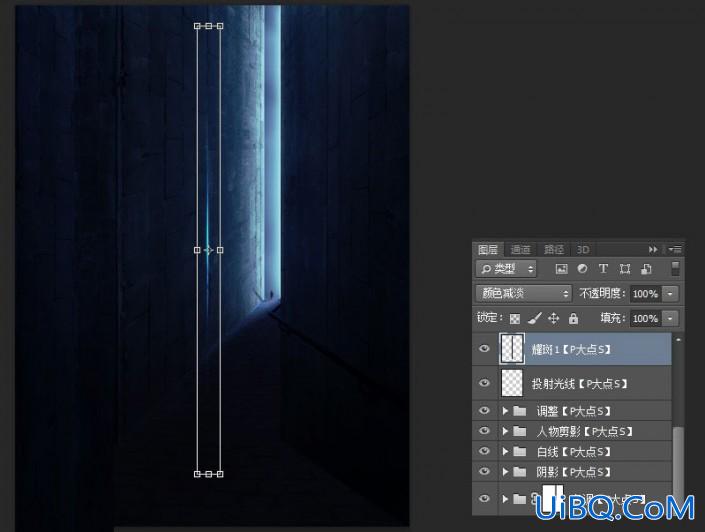705x532 pixels.
Task: Click folder icon of 调整 group
Action: pyautogui.click(x=520, y=411)
